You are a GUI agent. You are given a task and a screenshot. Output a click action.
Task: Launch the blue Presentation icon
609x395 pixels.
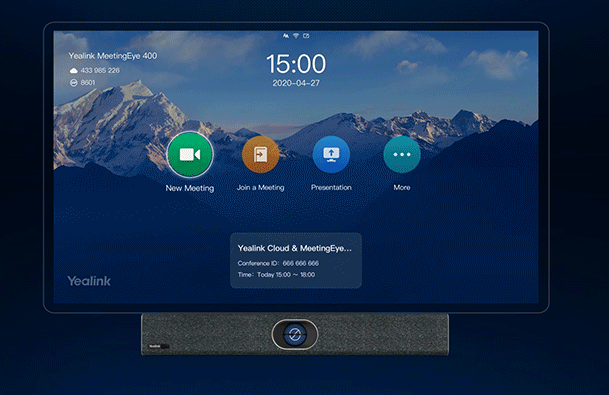tap(331, 155)
